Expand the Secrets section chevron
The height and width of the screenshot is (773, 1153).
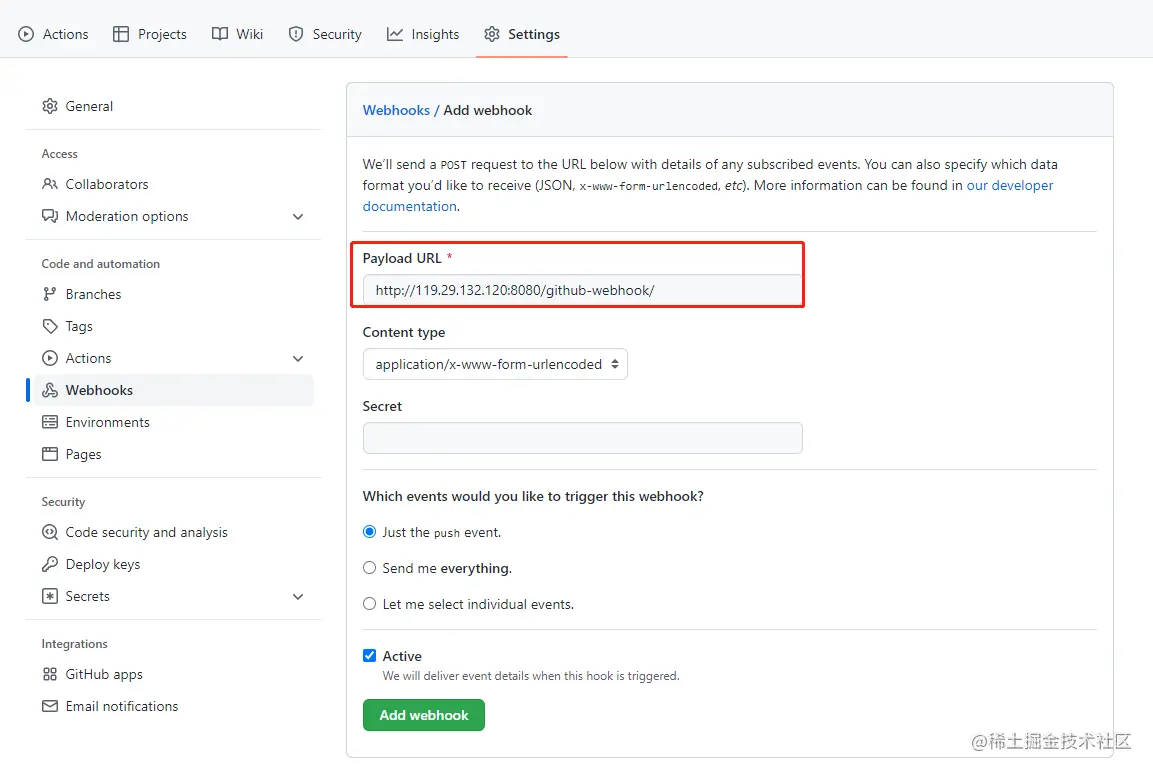tap(298, 596)
